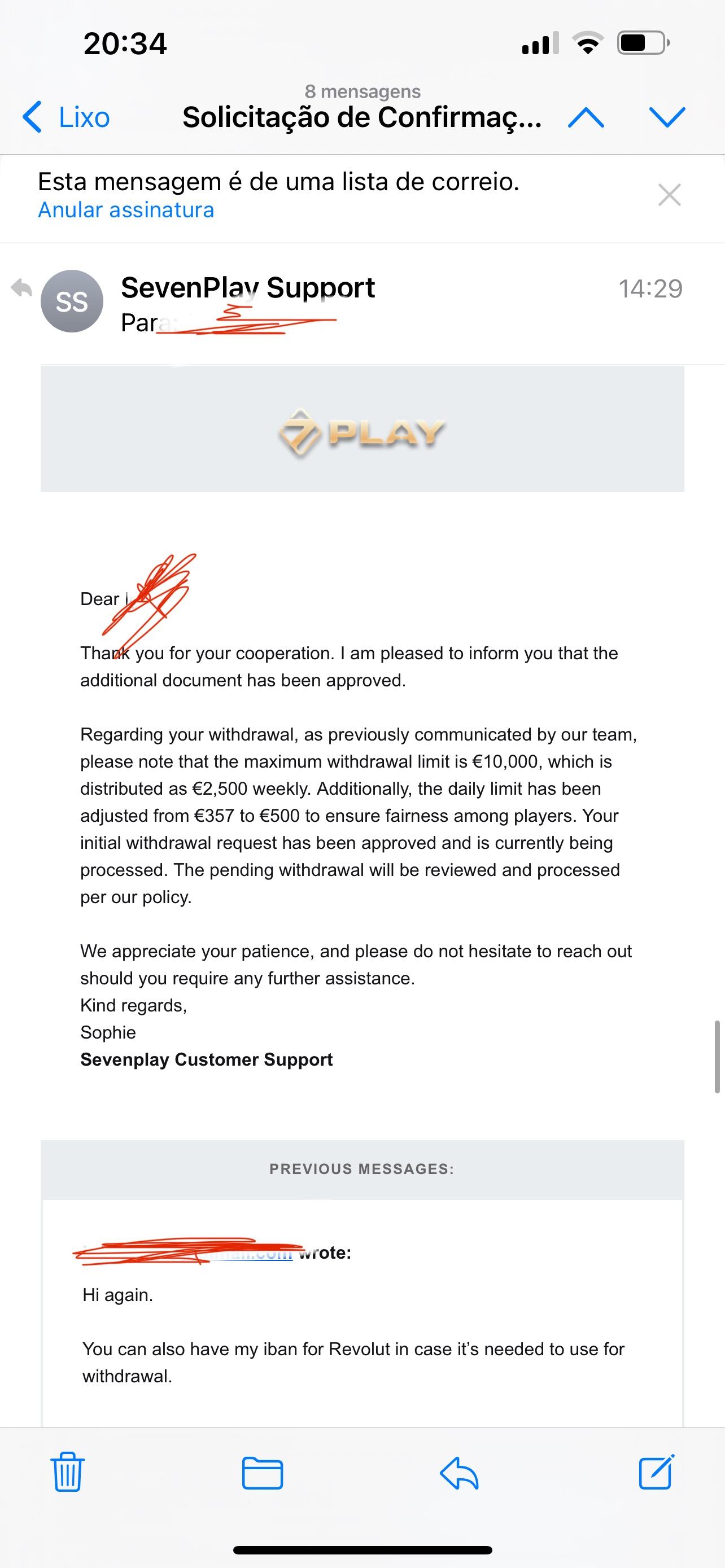
Task: Tap Anular assinatura unsubscribe link
Action: pyautogui.click(x=126, y=210)
